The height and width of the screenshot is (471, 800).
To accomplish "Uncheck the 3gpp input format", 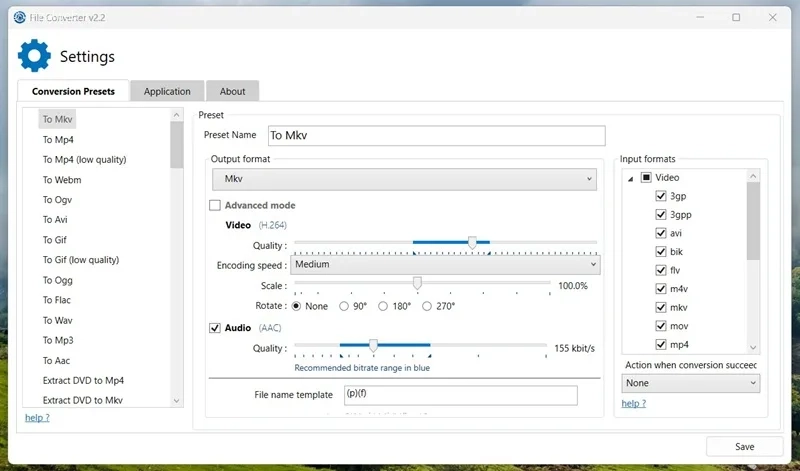I will coord(661,214).
